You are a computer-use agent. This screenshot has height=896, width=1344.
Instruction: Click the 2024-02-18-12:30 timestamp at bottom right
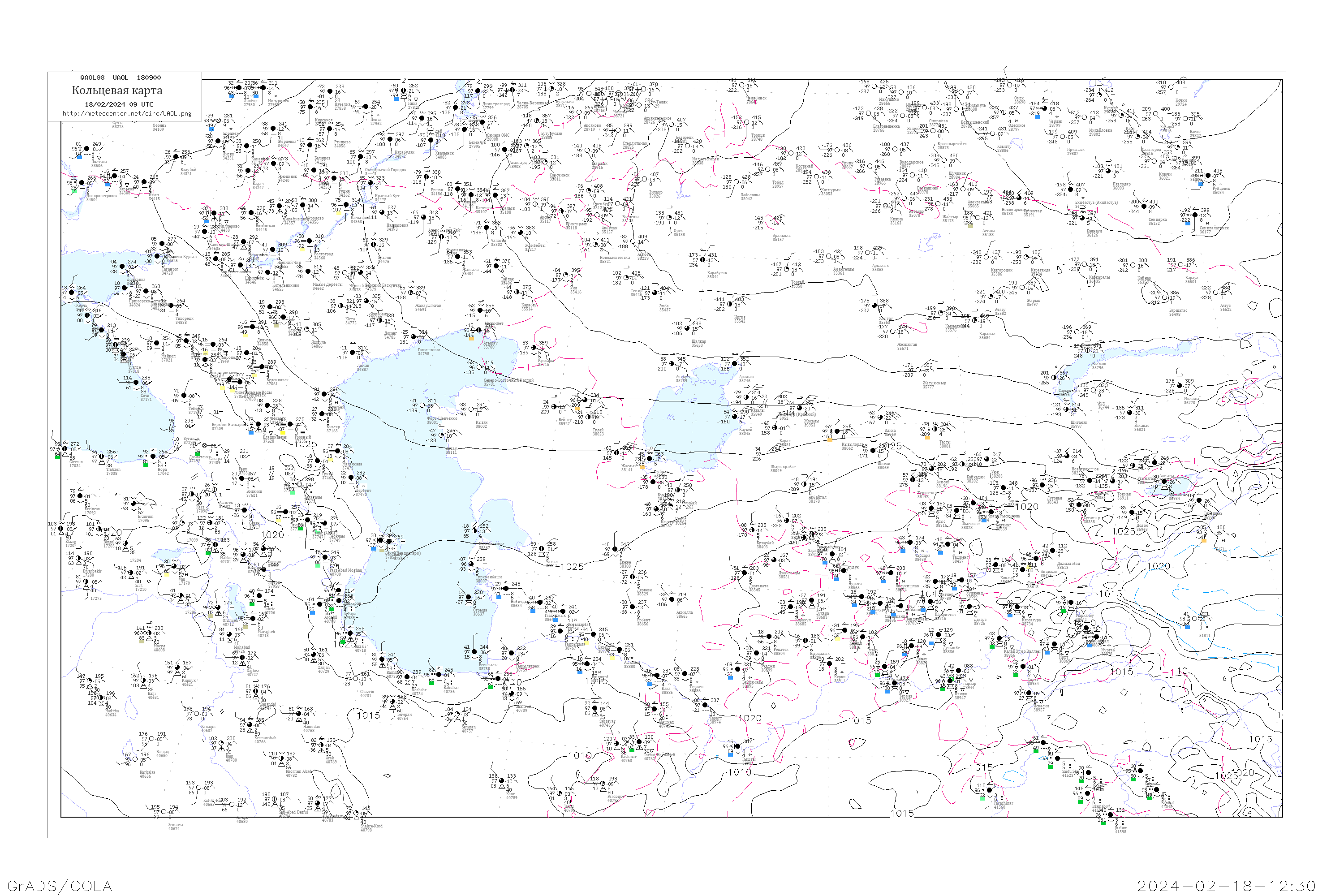(x=1226, y=886)
